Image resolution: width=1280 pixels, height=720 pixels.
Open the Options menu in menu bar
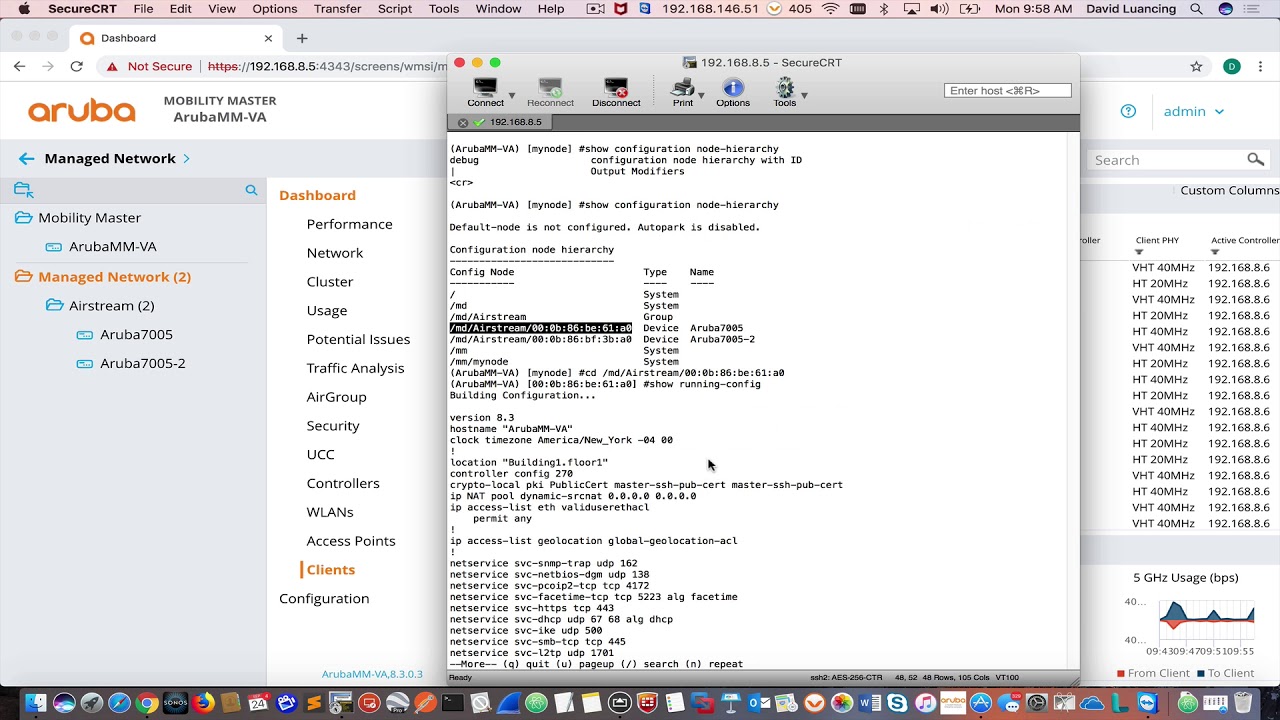(275, 9)
